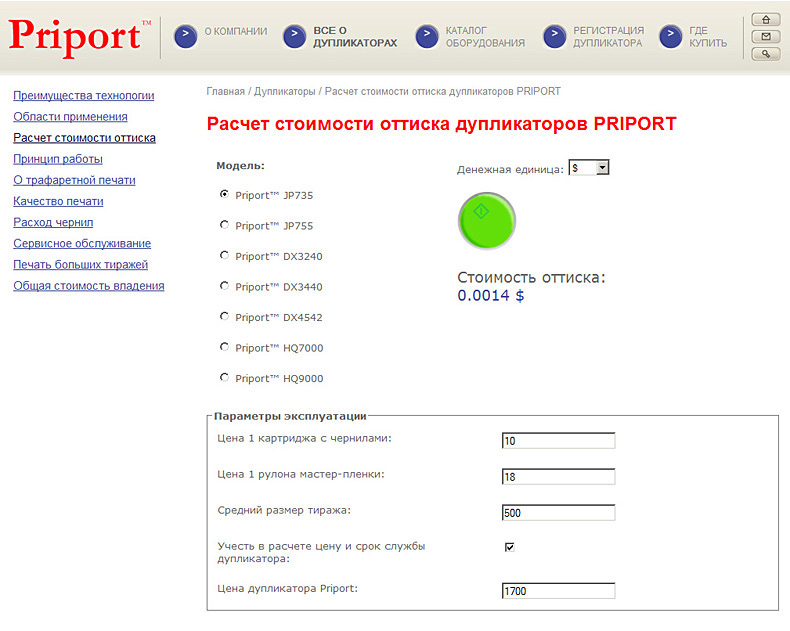The image size is (790, 631).
Task: Click ink cartridge price field
Action: click(558, 440)
